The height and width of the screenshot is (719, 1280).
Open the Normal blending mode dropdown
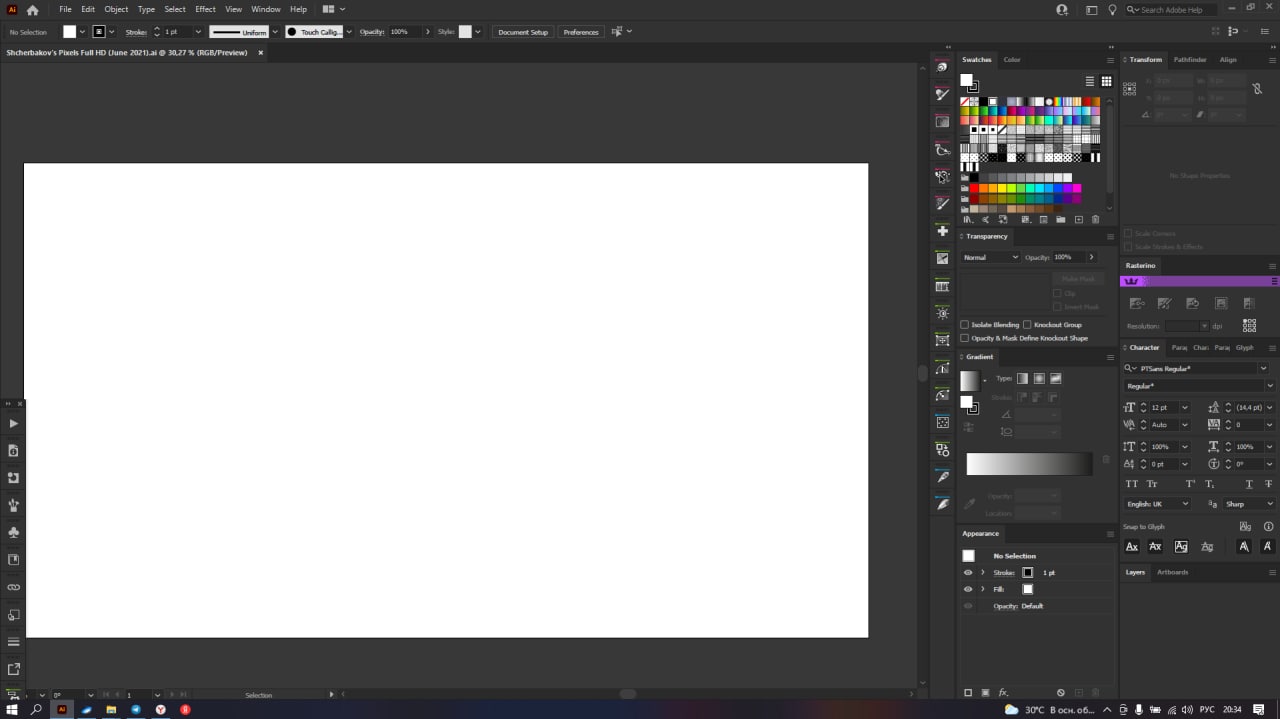(x=990, y=257)
